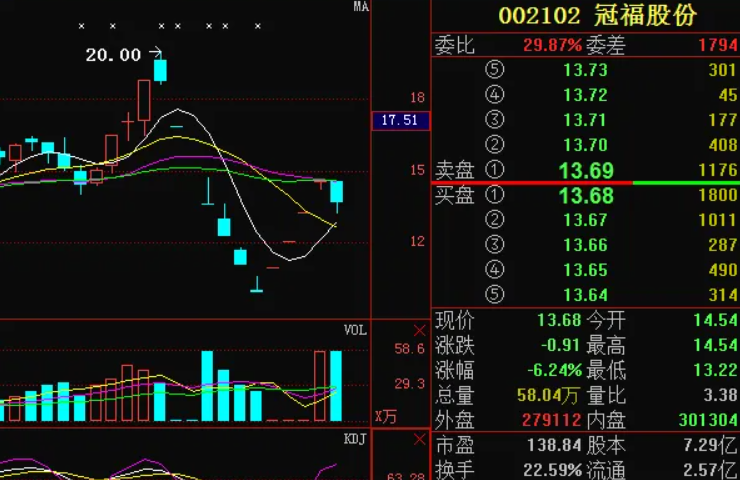Select sell order level 2 price 13.70
Viewport: 740px width, 480px height.
click(x=585, y=145)
